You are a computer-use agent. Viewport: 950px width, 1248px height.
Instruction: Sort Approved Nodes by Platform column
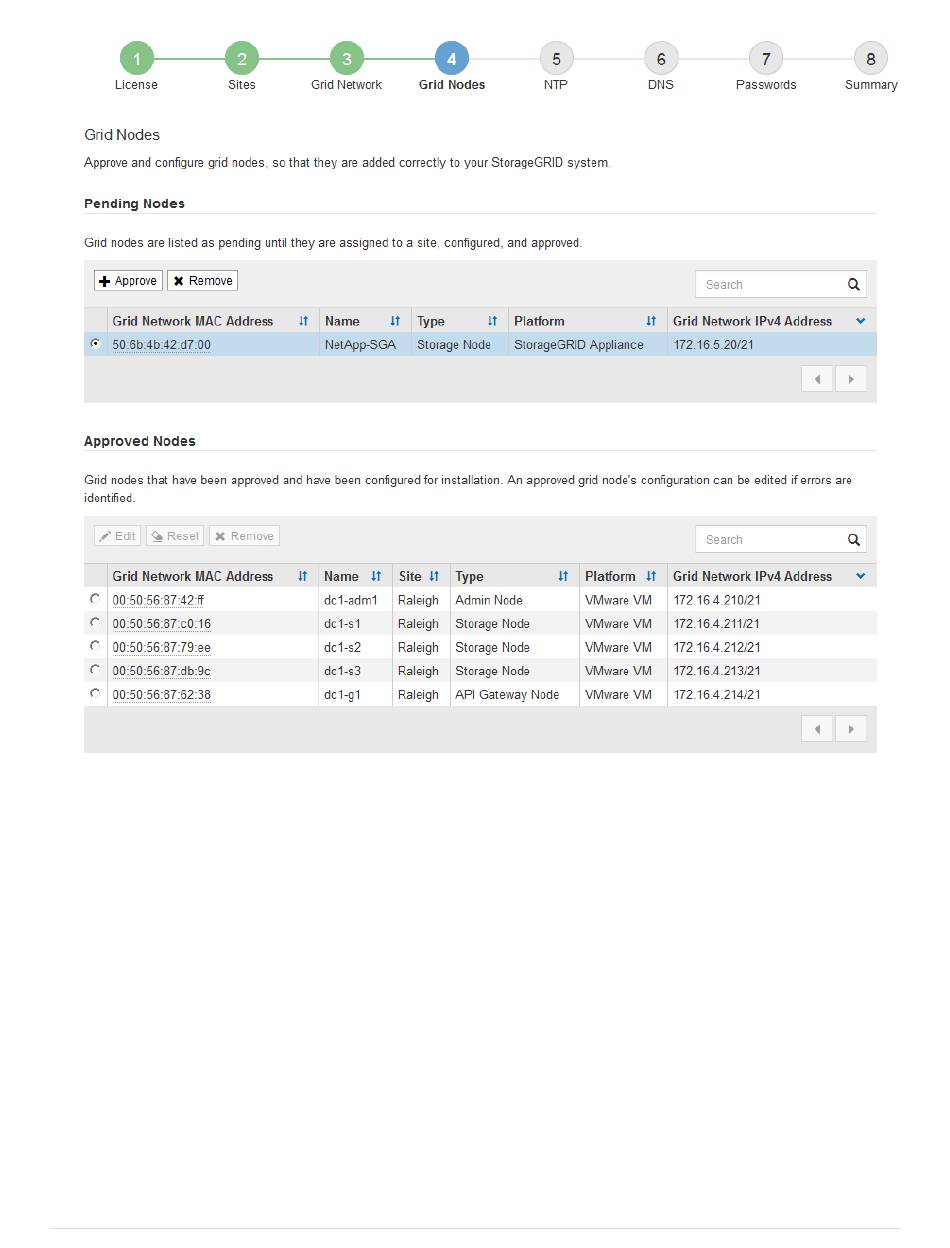point(651,576)
